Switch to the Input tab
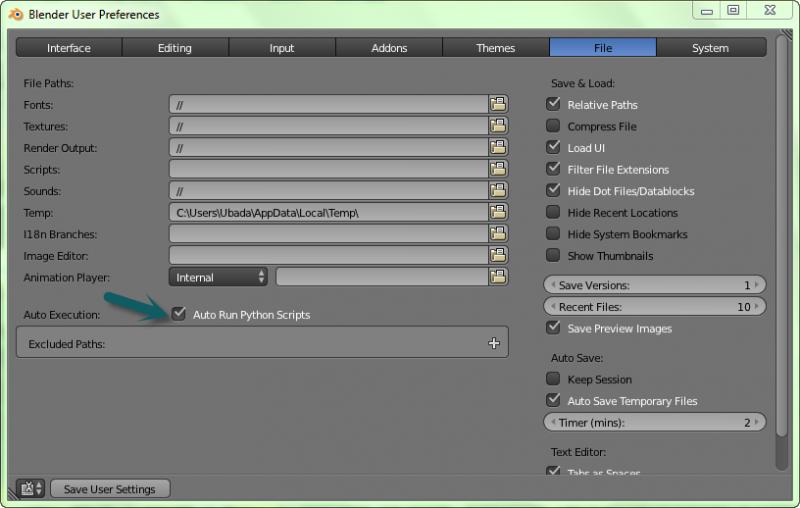 tap(282, 47)
